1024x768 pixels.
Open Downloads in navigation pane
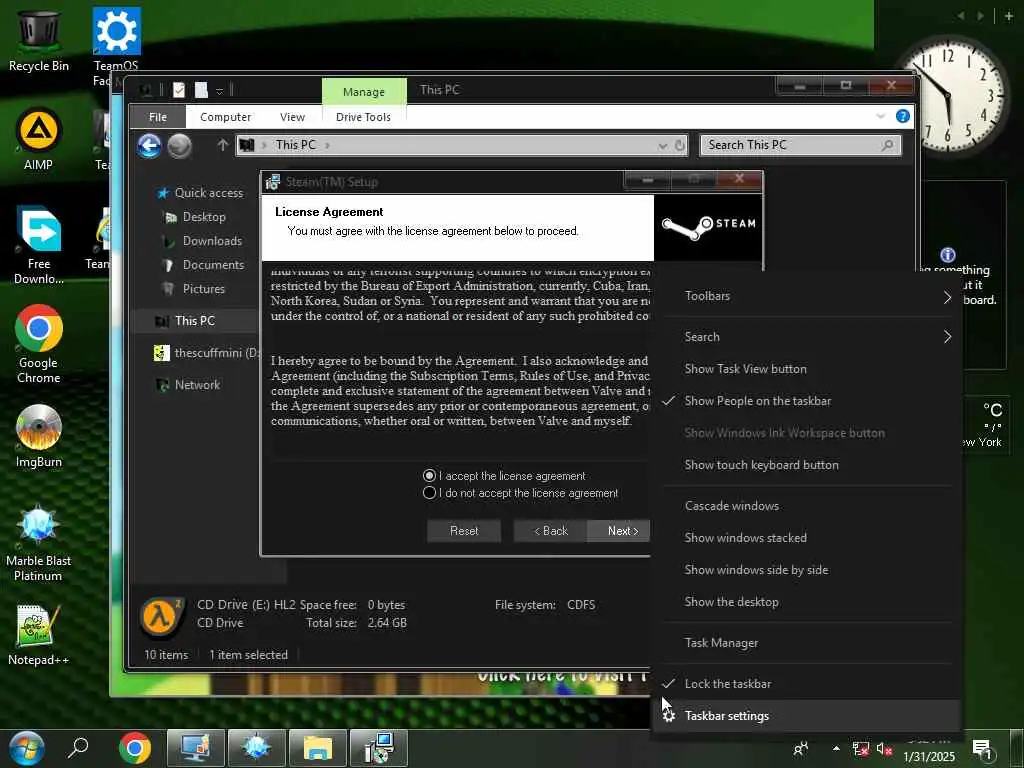click(203, 241)
